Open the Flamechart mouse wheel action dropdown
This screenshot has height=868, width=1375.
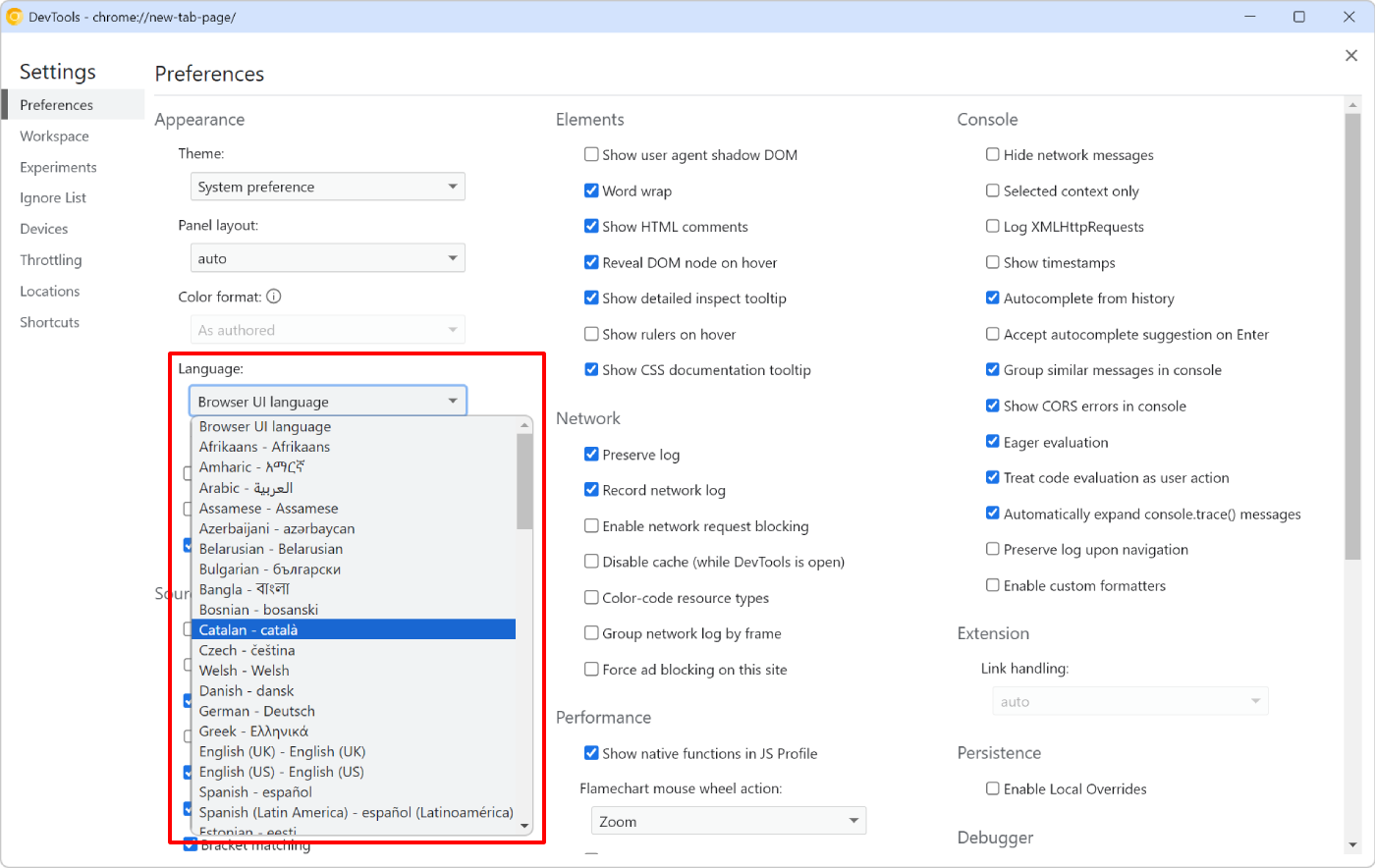coord(728,820)
